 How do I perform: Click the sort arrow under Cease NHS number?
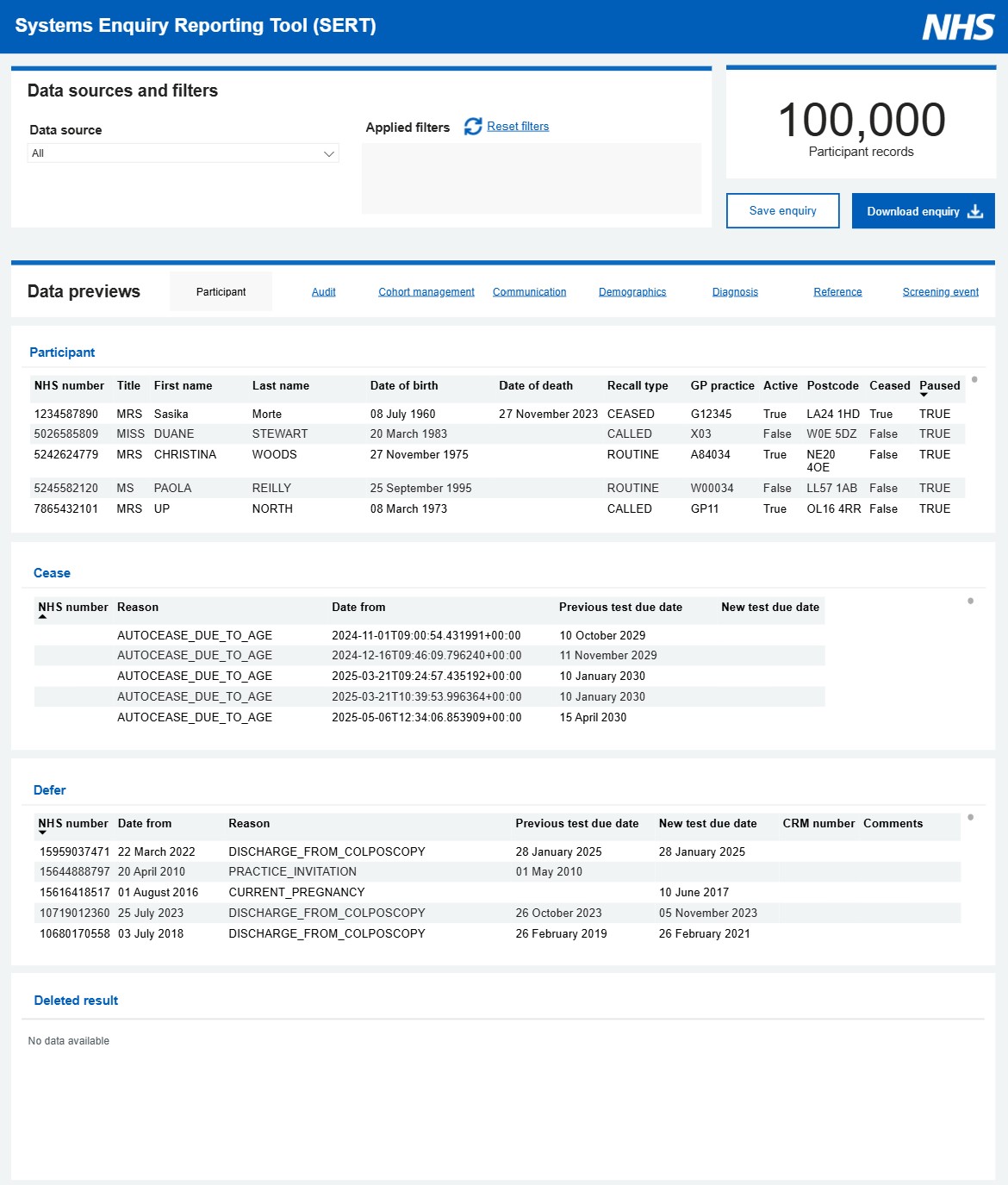tap(42, 617)
